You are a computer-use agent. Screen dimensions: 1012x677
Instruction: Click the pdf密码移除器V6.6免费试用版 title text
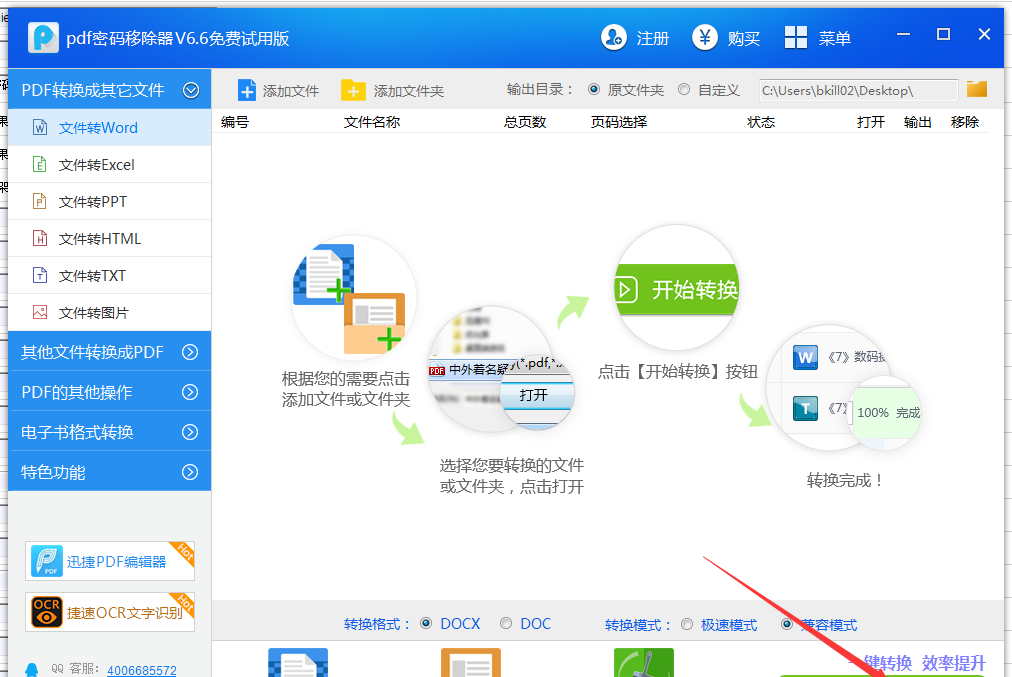tap(177, 39)
